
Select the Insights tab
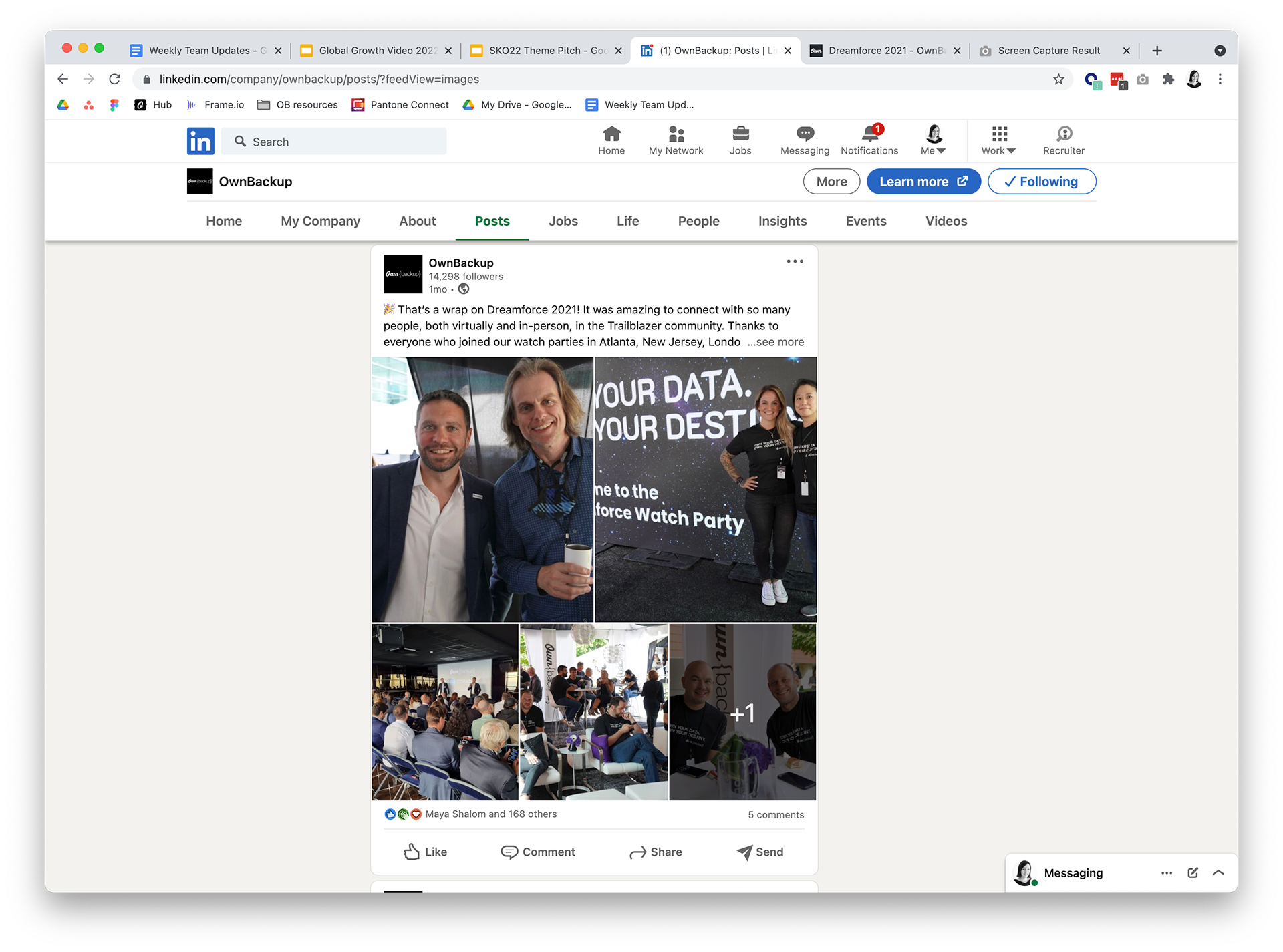tap(782, 221)
